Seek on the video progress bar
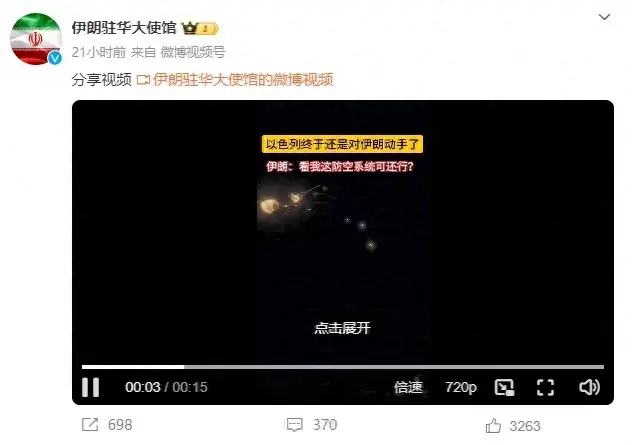 pos(343,367)
